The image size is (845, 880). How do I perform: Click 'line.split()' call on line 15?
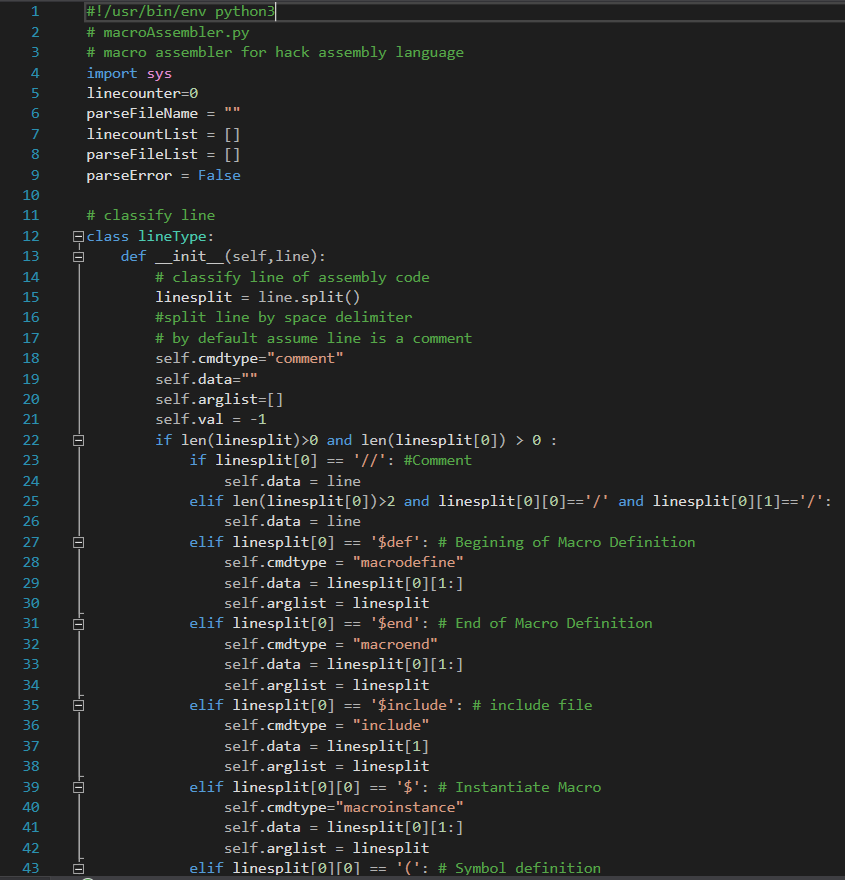point(309,297)
